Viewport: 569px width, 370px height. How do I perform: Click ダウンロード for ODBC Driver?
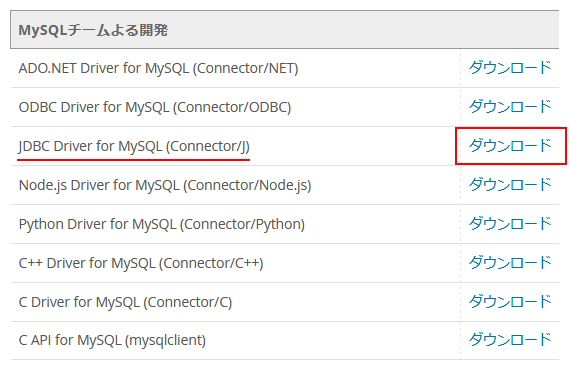click(510, 107)
